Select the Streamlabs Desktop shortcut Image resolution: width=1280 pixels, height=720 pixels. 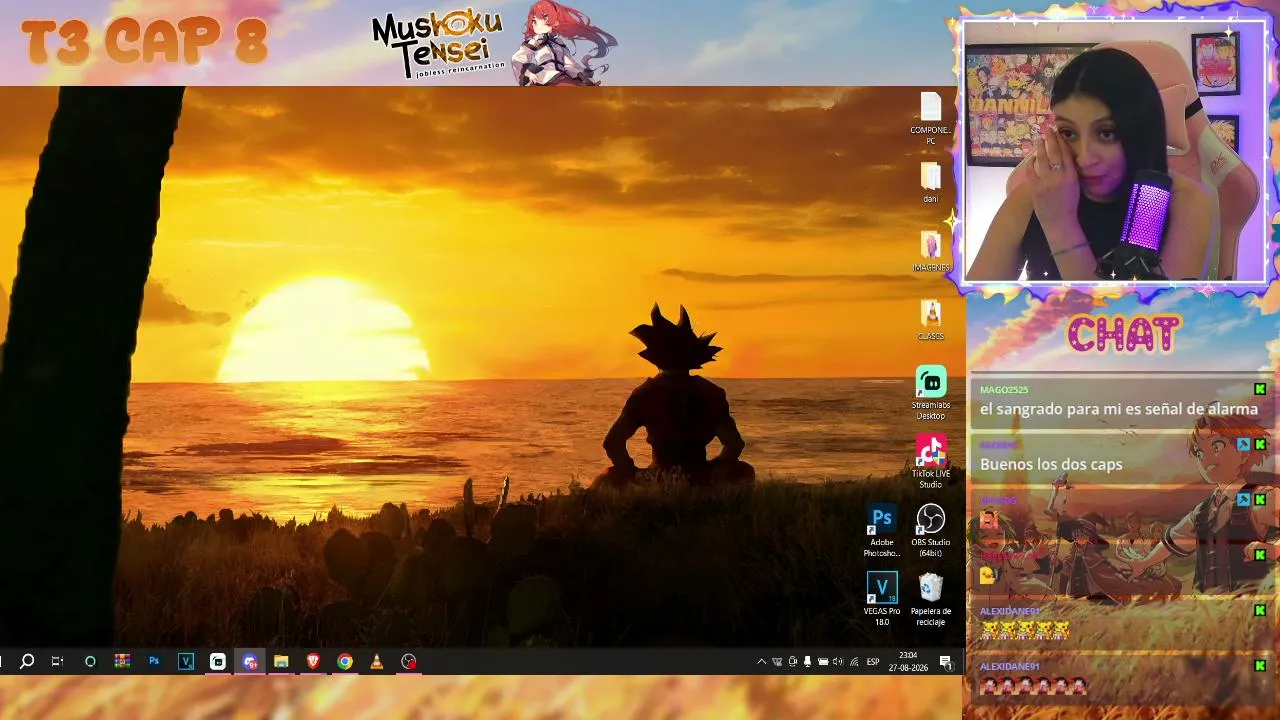pyautogui.click(x=931, y=393)
